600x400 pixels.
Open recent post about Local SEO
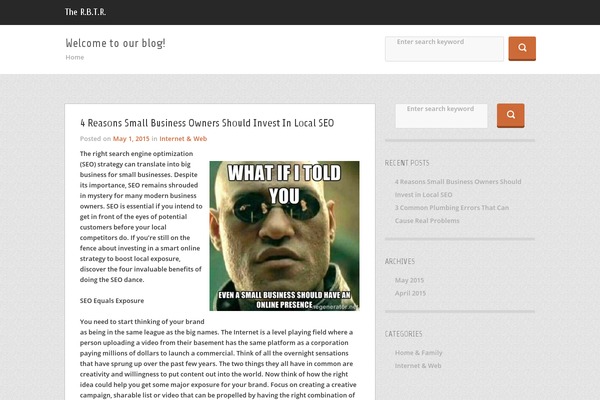(x=458, y=188)
